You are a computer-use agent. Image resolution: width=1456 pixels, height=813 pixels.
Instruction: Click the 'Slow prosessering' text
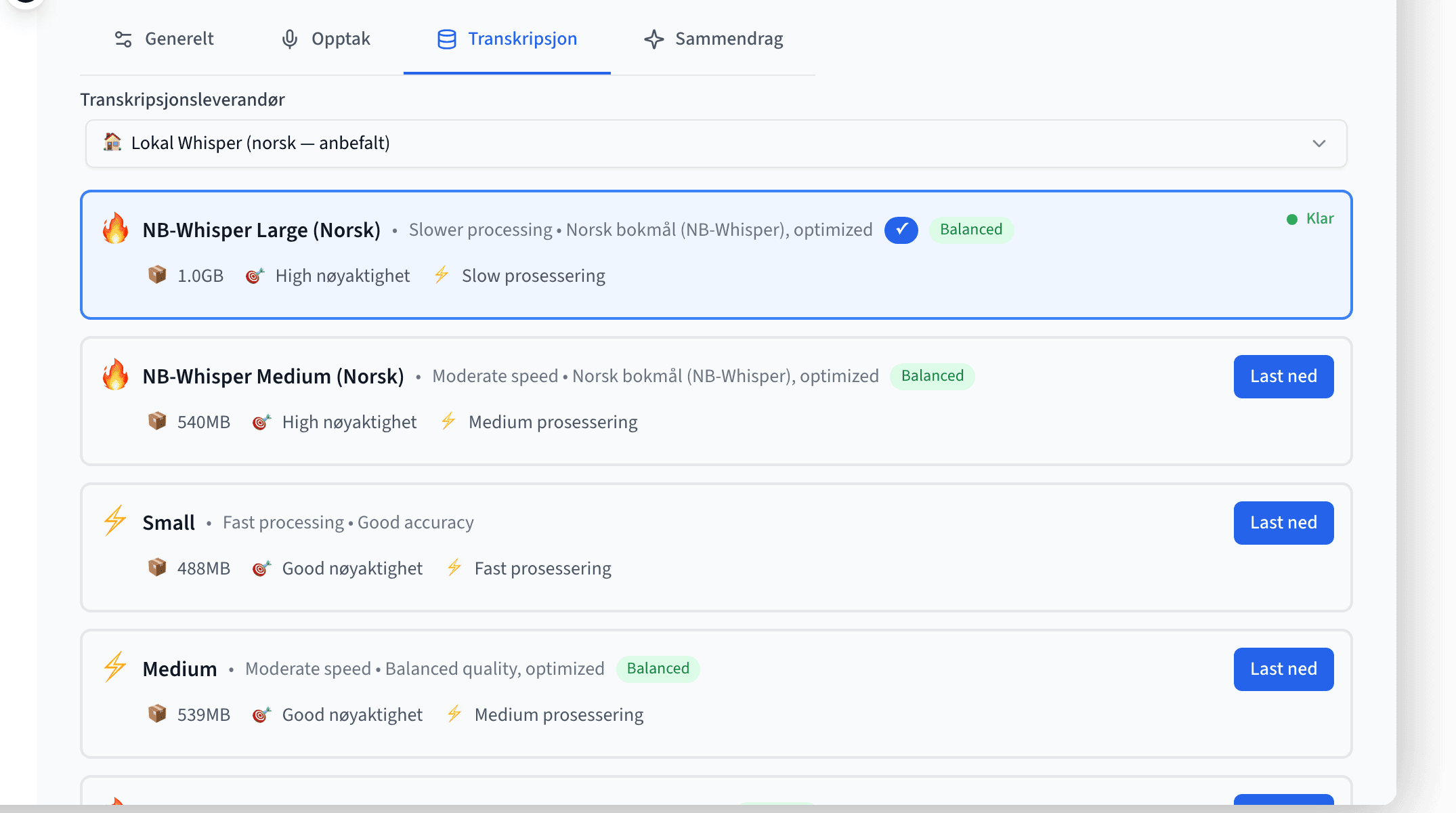click(534, 276)
